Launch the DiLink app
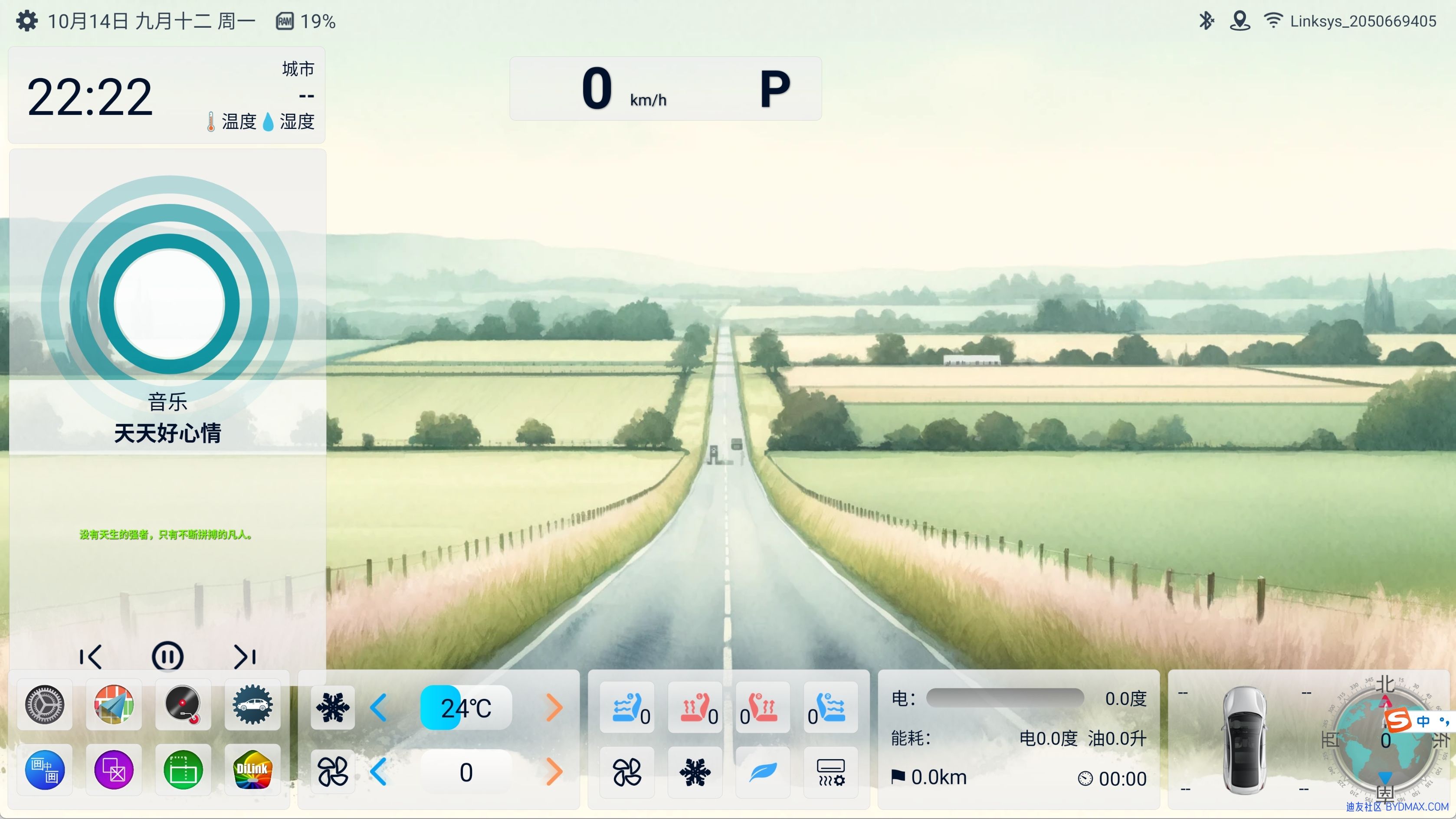 tap(252, 769)
